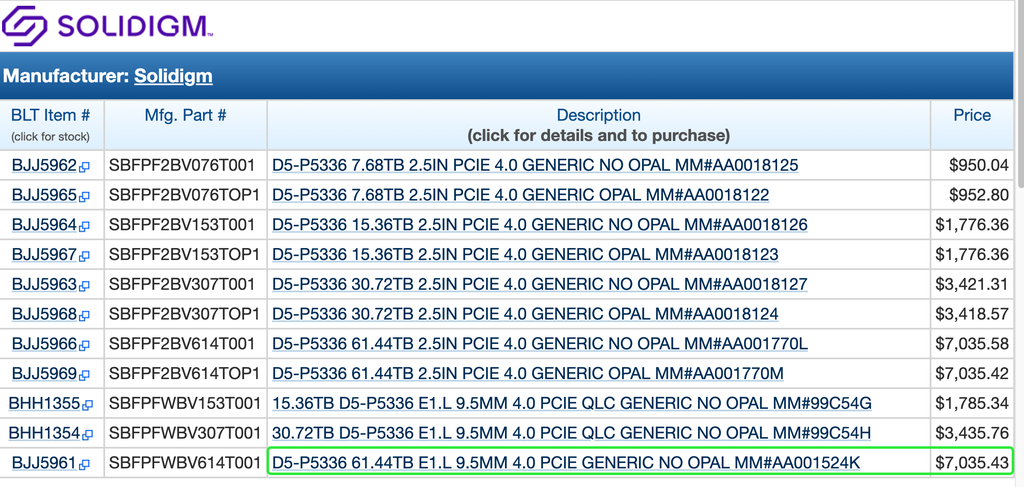Screen dimensions: 1024x487
Task: Check stock for item BJJ5964
Action: pyautogui.click(x=44, y=225)
